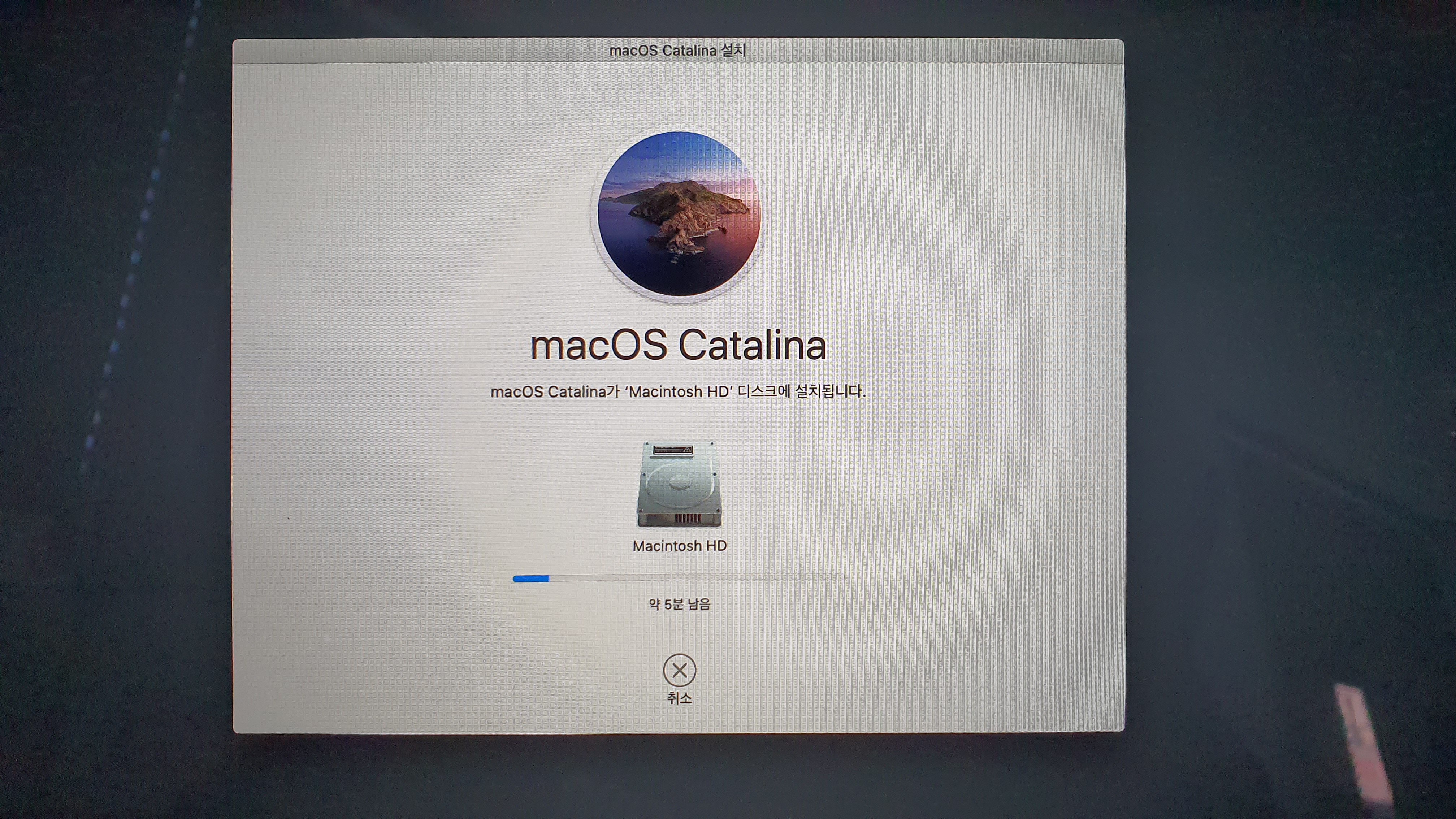Viewport: 1456px width, 819px height.
Task: Click the Catalina island circular logo
Action: coord(679,214)
